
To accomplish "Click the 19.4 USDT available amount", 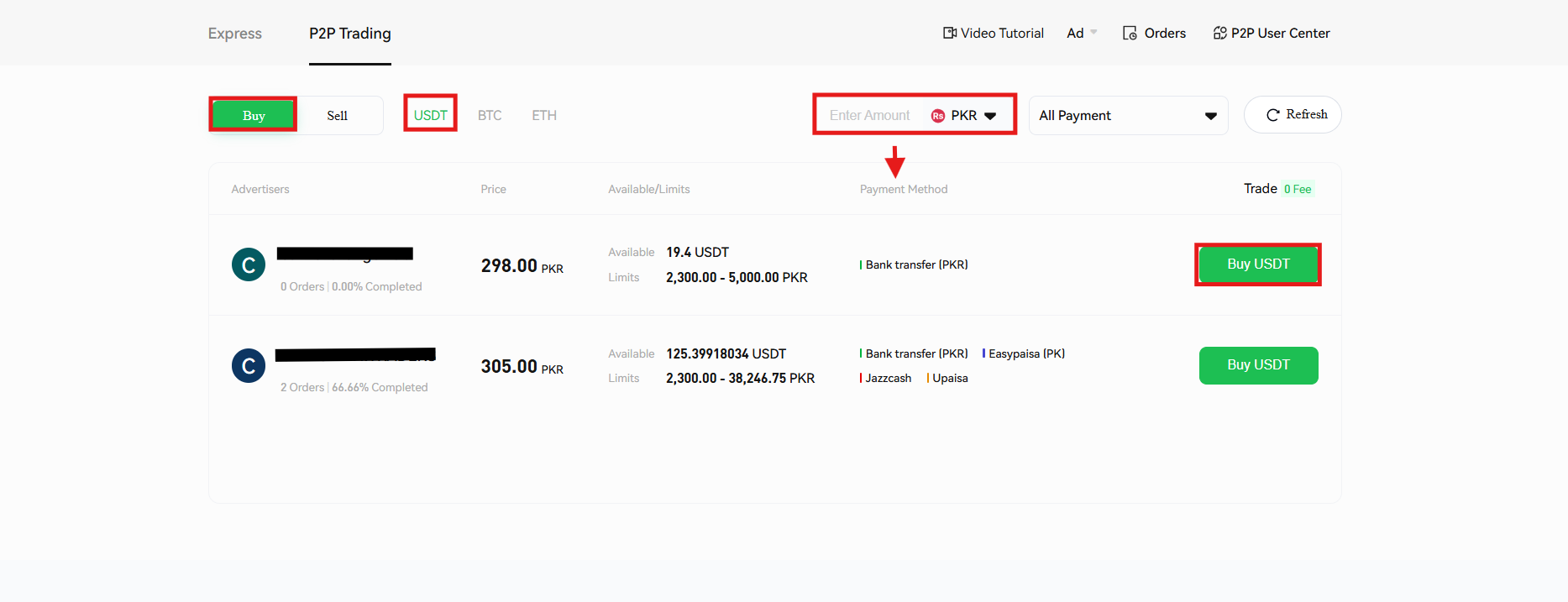I will (x=698, y=252).
